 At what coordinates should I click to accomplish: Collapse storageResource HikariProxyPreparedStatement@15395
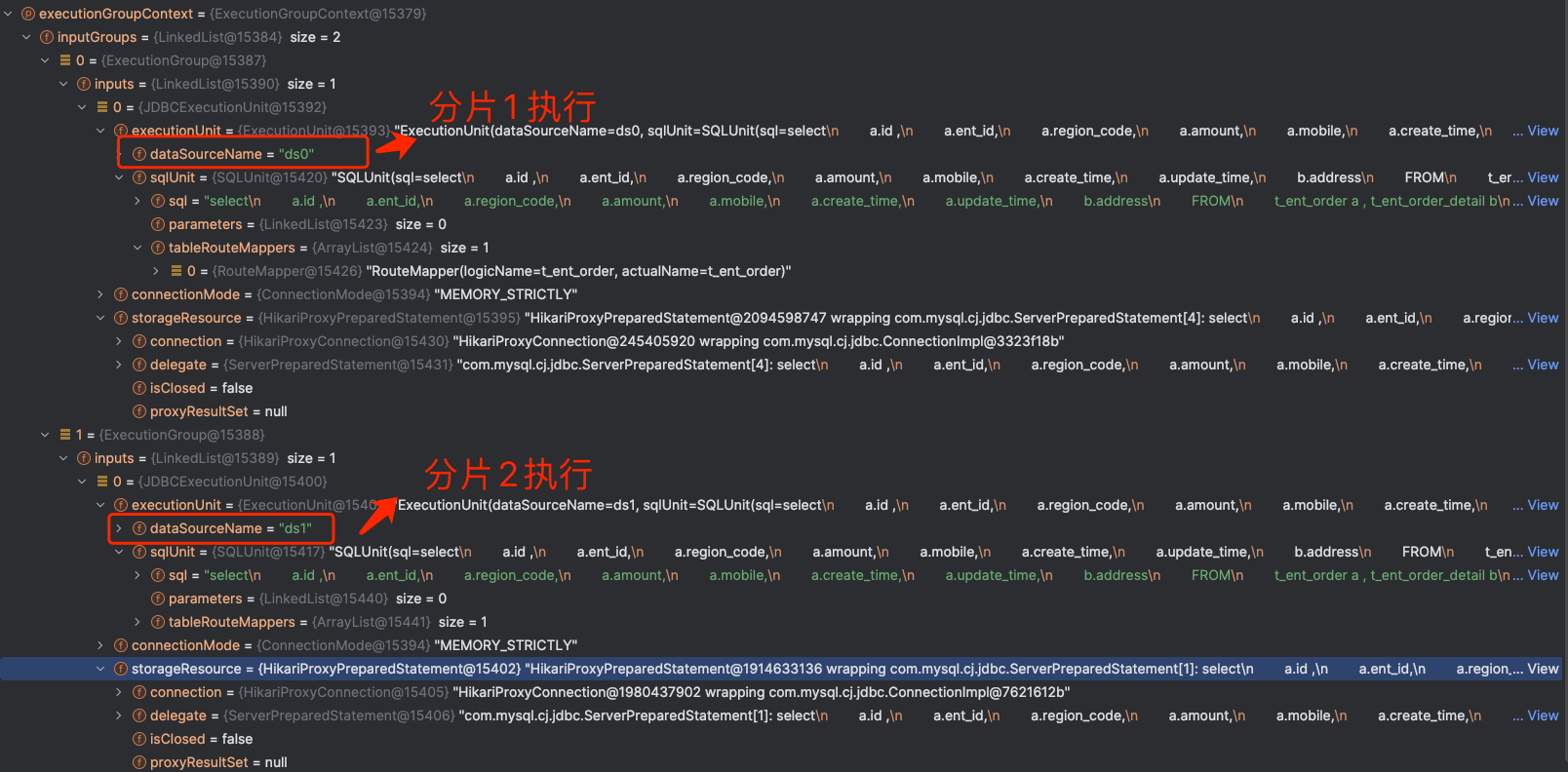pos(100,318)
